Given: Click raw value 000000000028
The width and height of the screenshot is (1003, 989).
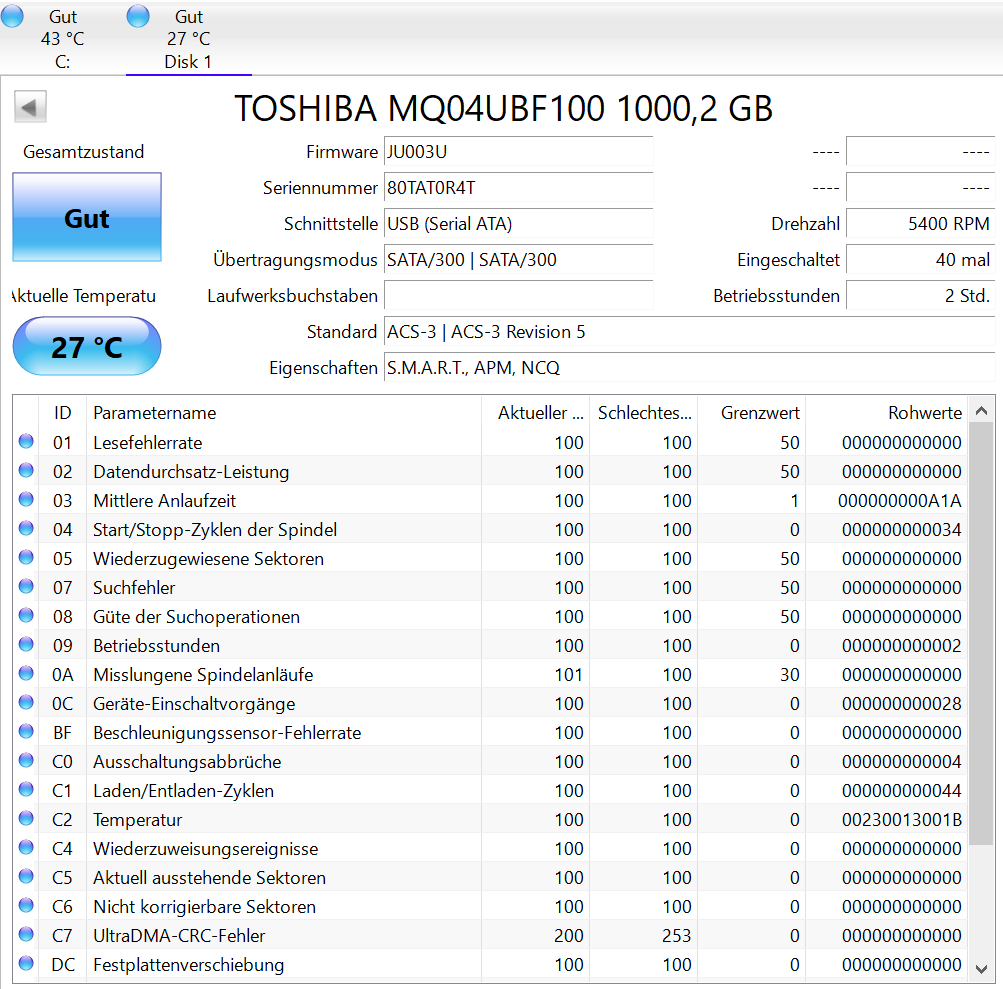Looking at the screenshot, I should (902, 704).
